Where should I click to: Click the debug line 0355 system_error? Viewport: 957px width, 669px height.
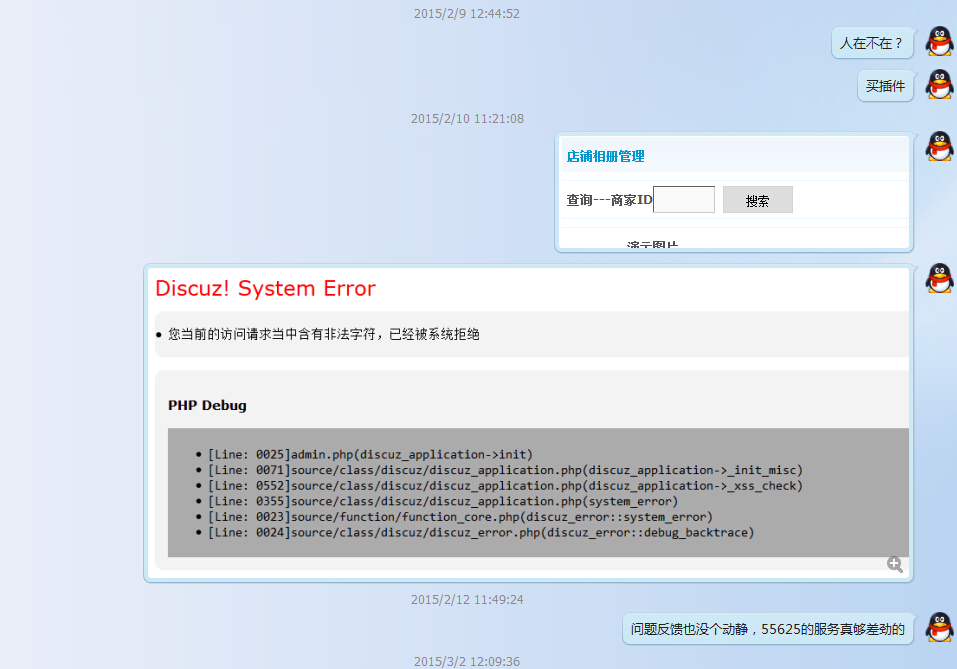[442, 501]
